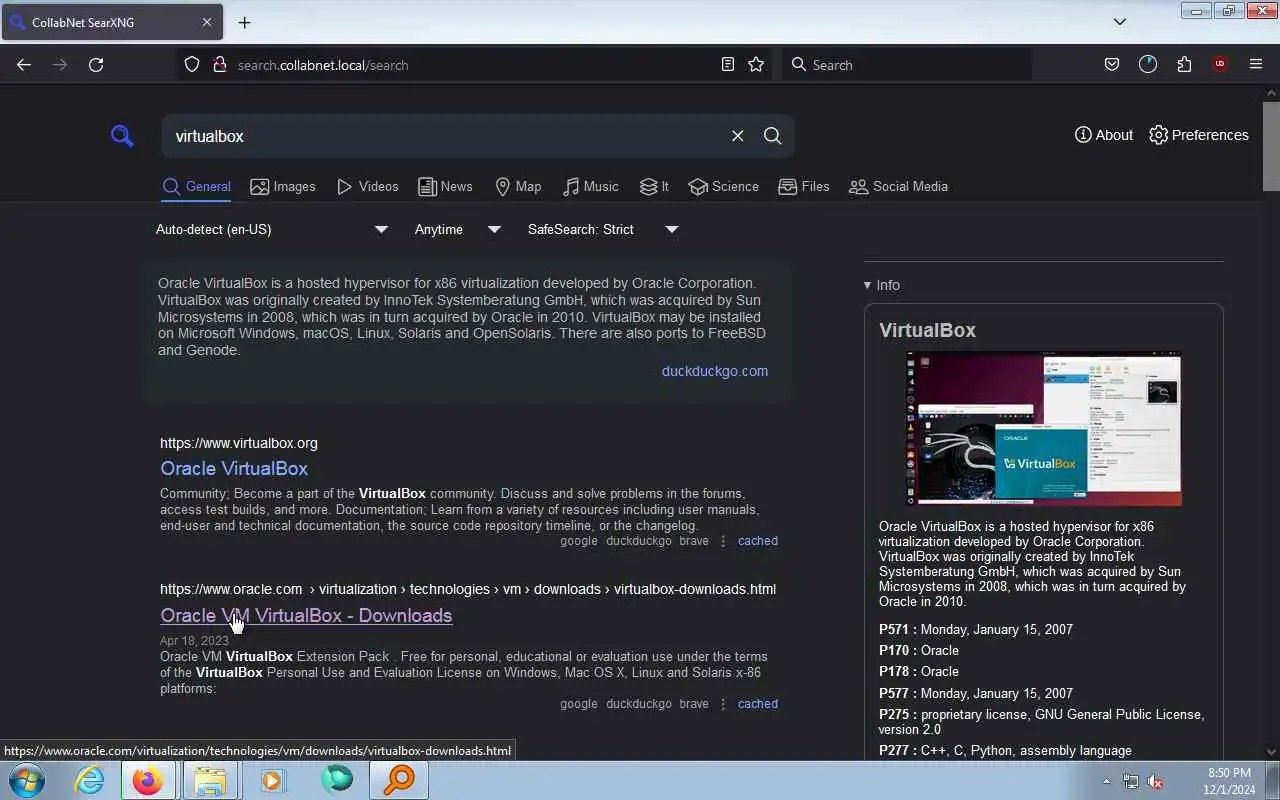Go back to previous page
The width and height of the screenshot is (1280, 800).
24,64
